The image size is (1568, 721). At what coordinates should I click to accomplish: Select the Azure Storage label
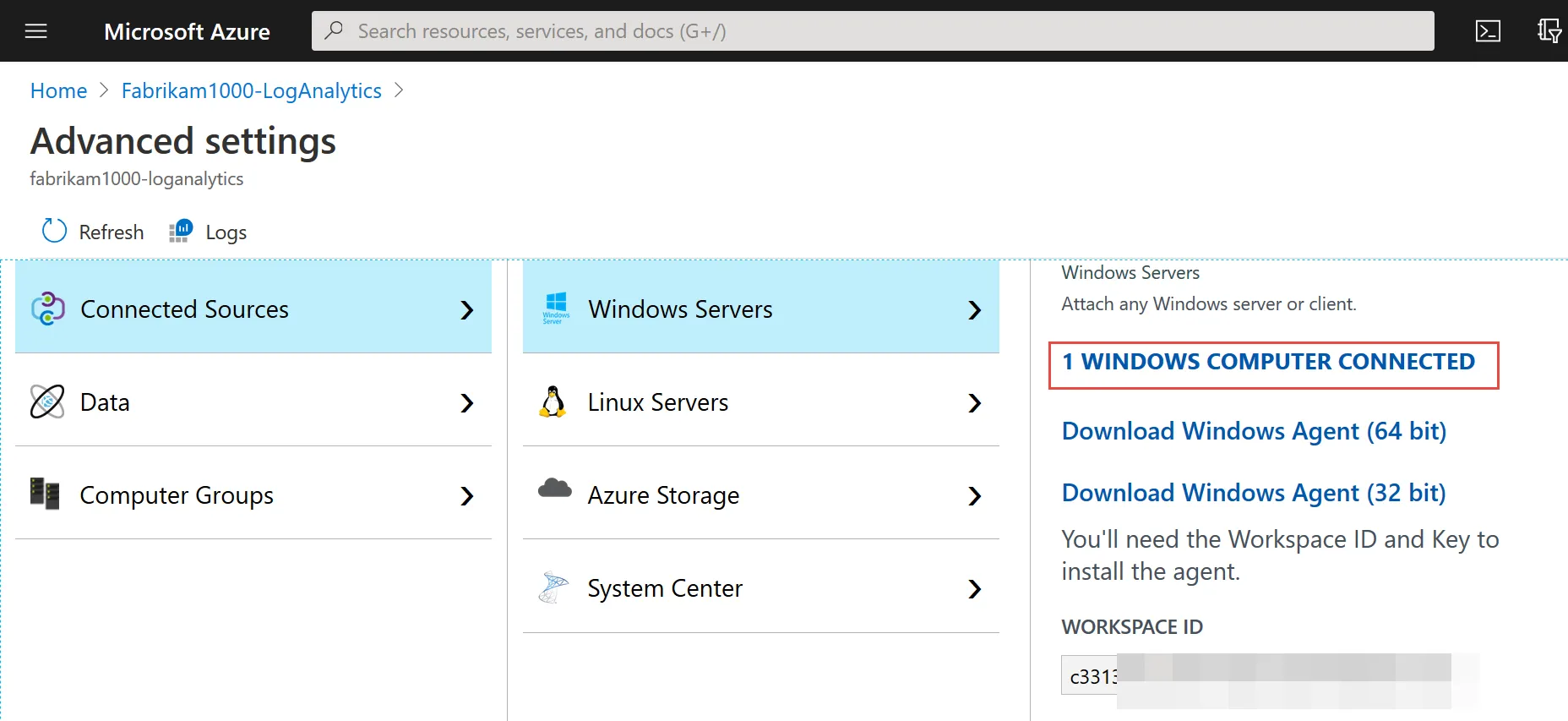(663, 495)
